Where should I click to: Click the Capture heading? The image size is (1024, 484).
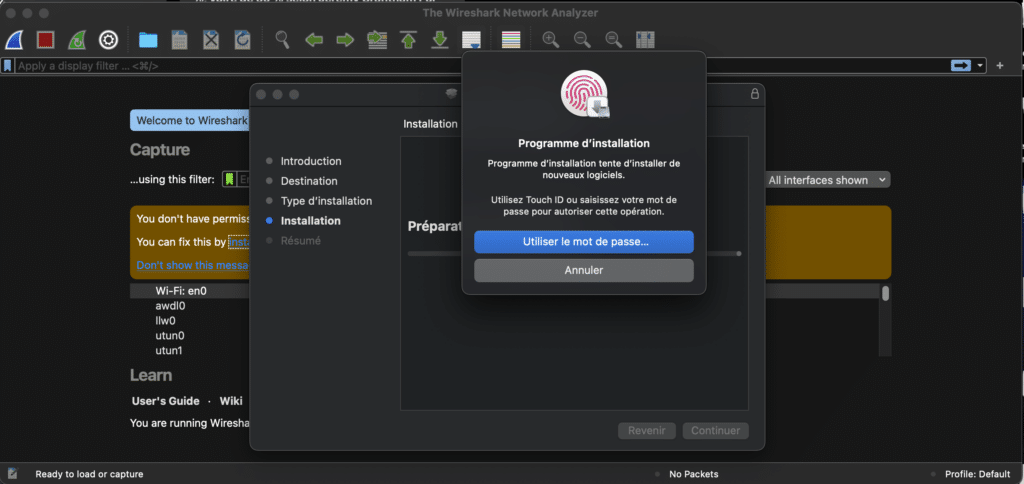tap(160, 150)
